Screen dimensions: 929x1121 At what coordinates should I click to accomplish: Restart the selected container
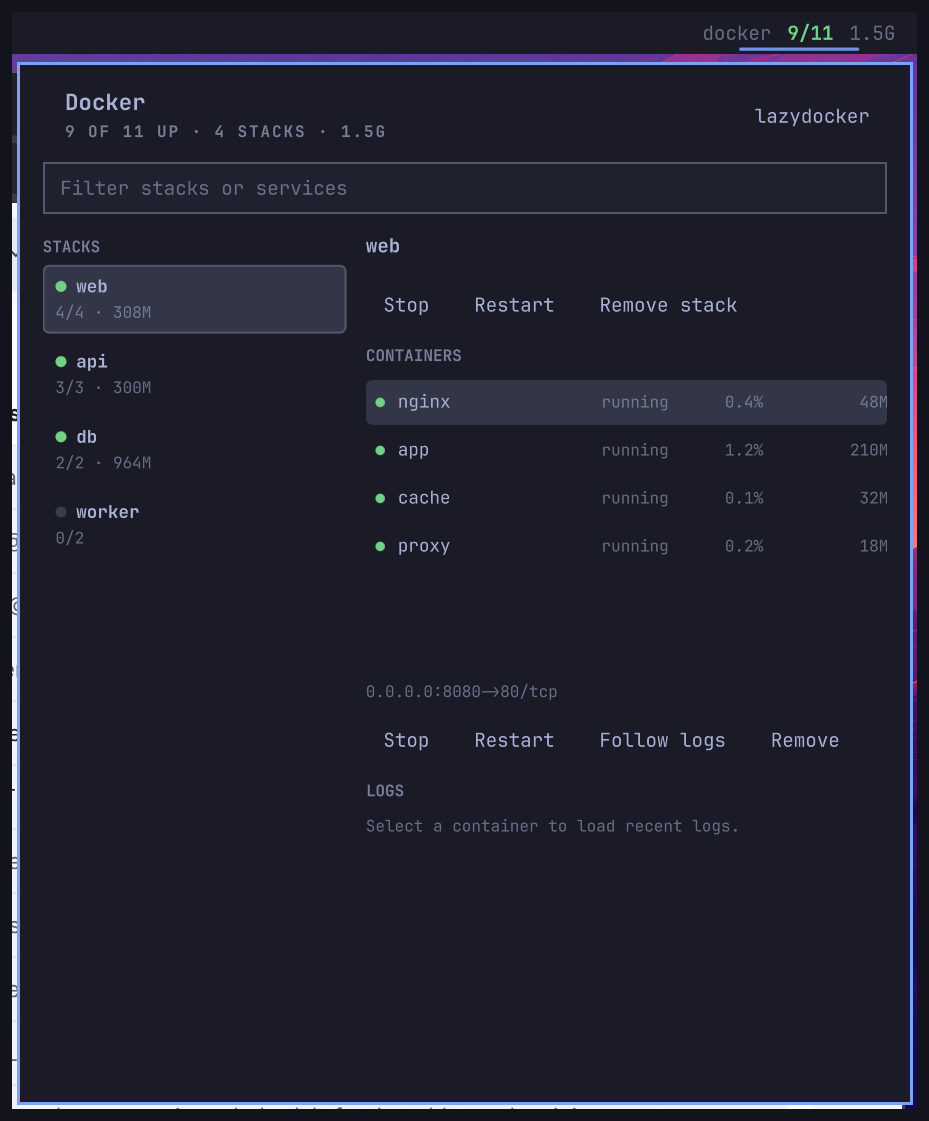point(514,741)
